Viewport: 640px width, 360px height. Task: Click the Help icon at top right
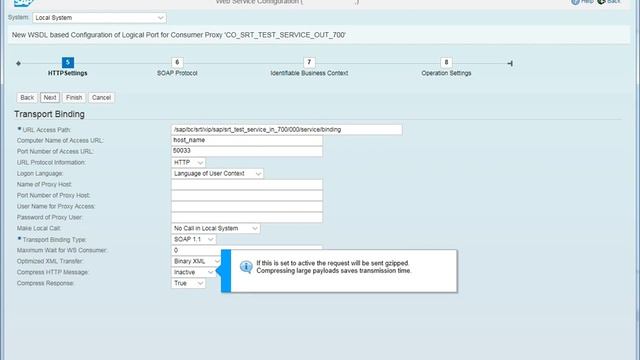pos(575,2)
